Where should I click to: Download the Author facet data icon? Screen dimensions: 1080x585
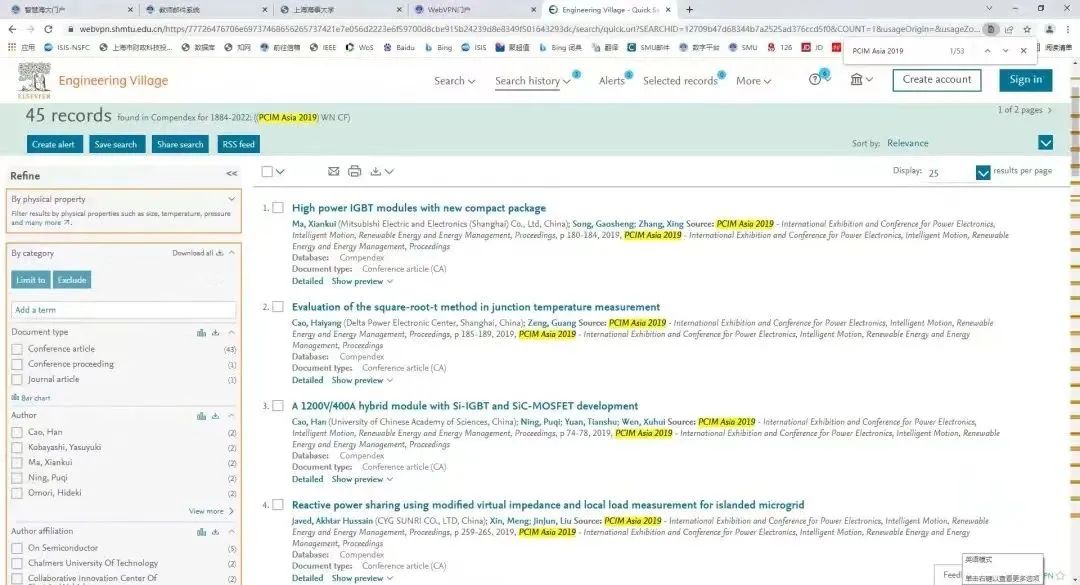point(215,415)
